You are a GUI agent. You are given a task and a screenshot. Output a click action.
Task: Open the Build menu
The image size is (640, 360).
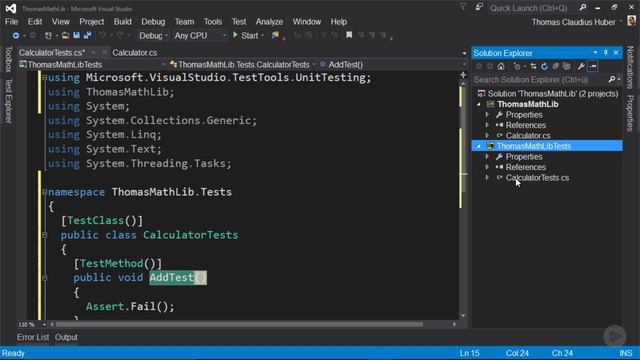122,22
